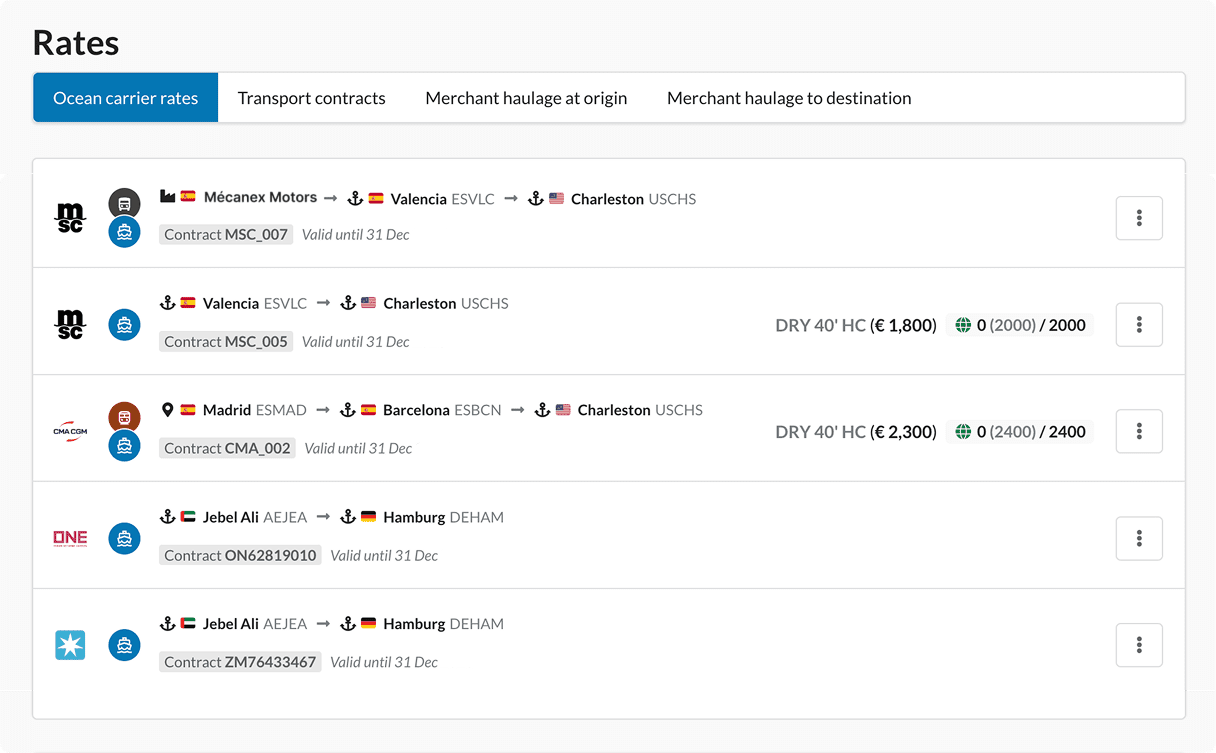
Task: Click the blue ship icon on Maersk row
Action: [124, 645]
